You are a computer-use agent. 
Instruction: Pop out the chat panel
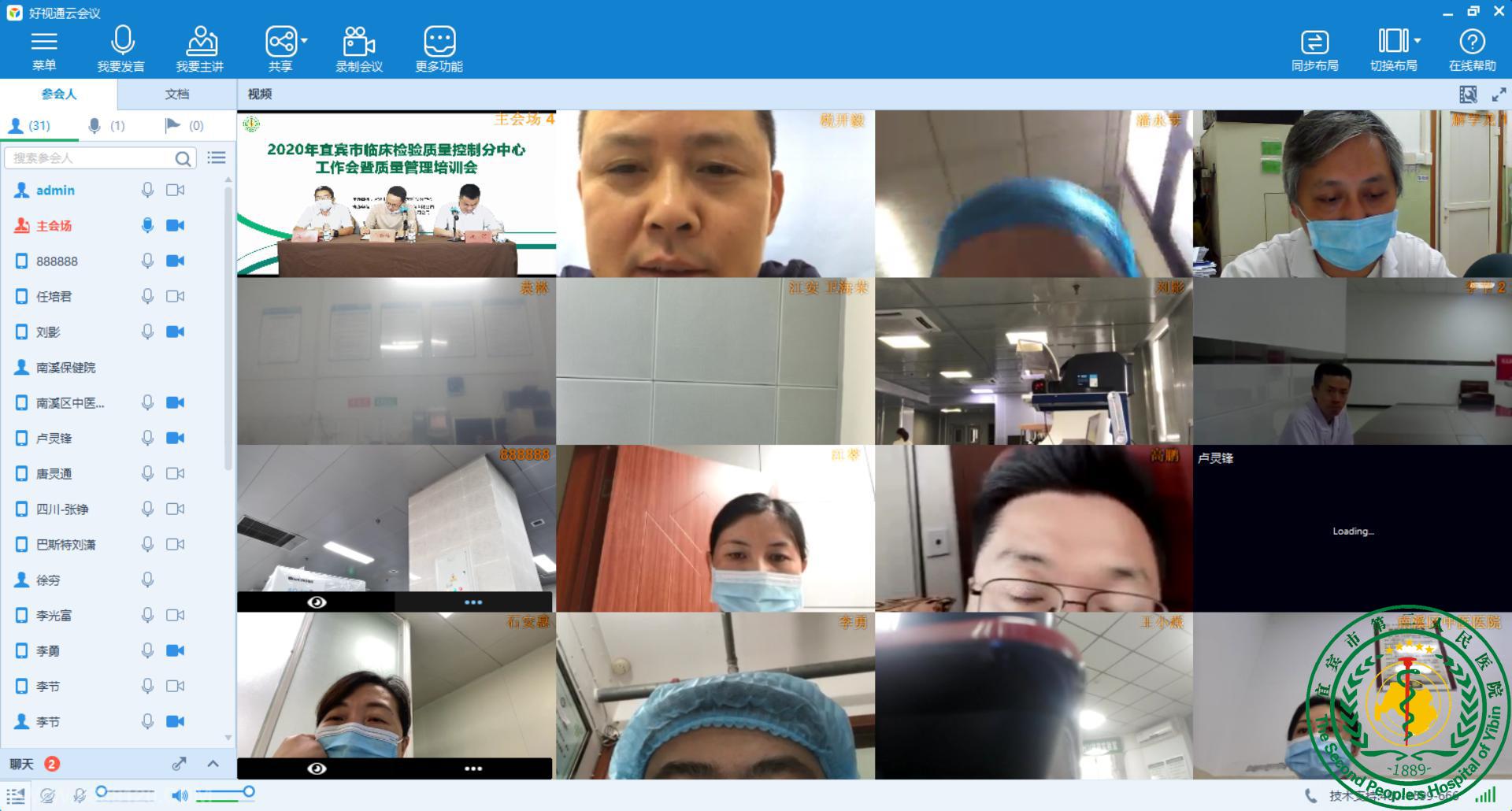click(180, 764)
